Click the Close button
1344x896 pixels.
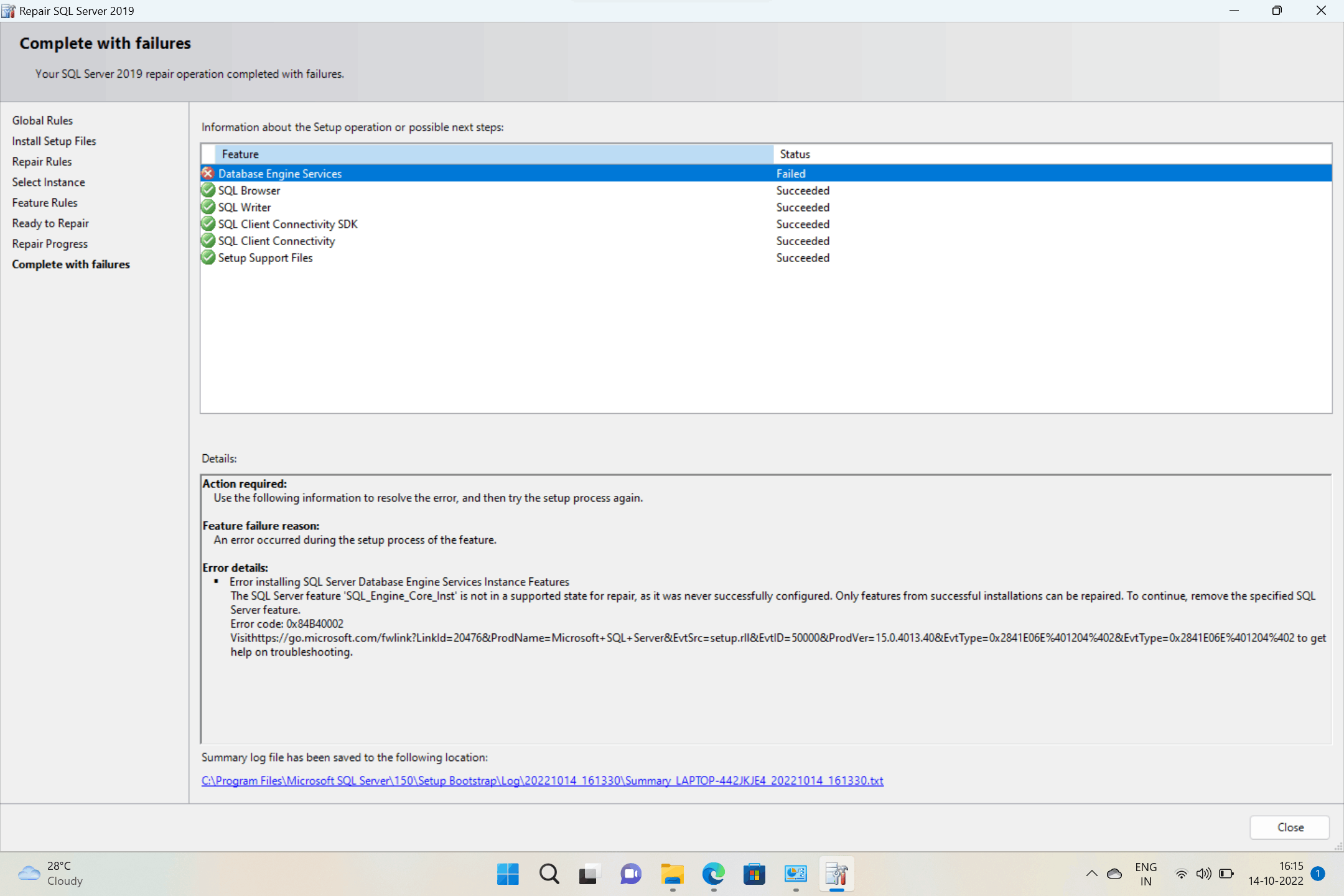pos(1290,828)
